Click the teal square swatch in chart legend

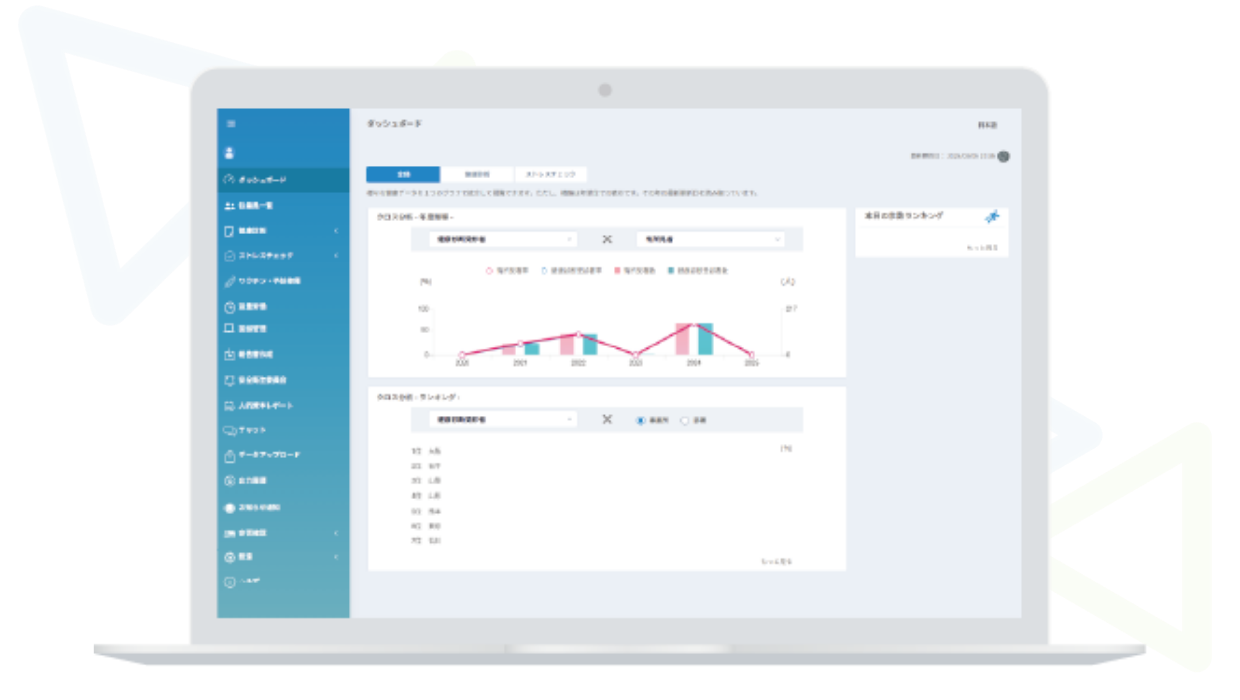point(671,271)
